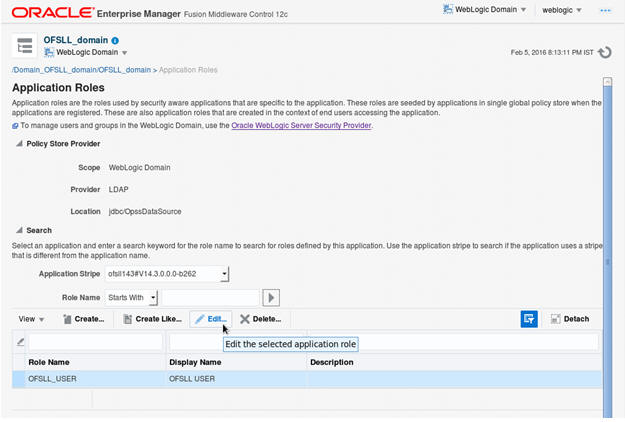Collapse the Search section

(19, 230)
